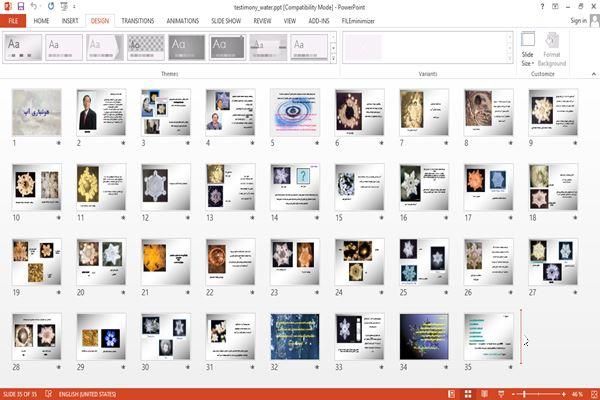
Task: Click the Repeat/Redo icon
Action: pos(51,7)
